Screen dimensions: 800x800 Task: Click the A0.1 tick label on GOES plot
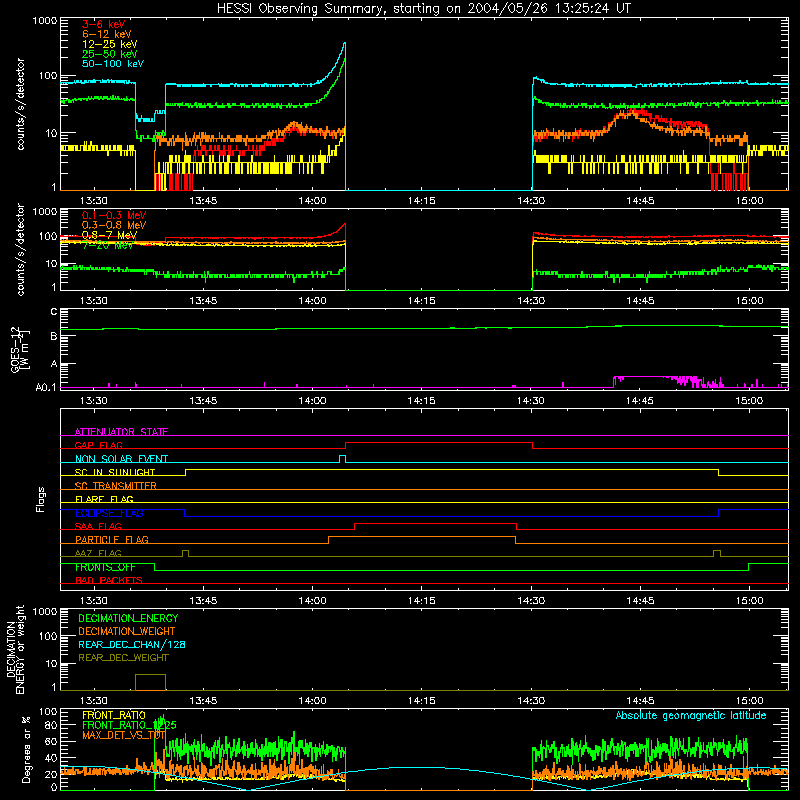tap(46, 388)
